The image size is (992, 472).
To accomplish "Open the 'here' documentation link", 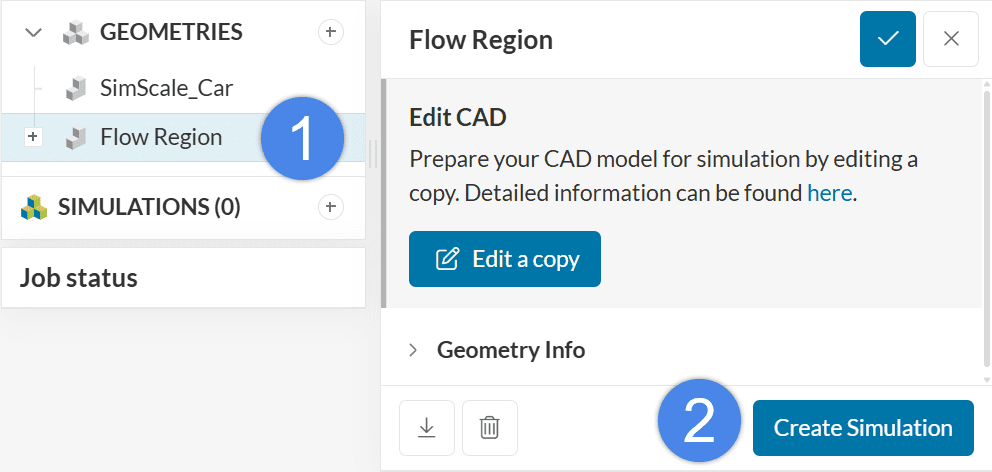I will click(830, 193).
